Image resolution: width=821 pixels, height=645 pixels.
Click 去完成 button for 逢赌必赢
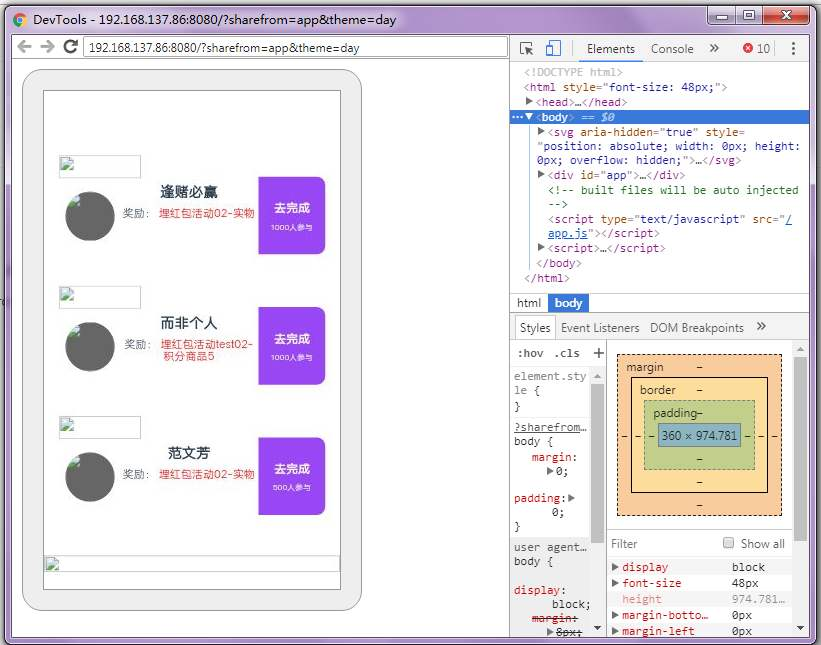pos(292,216)
